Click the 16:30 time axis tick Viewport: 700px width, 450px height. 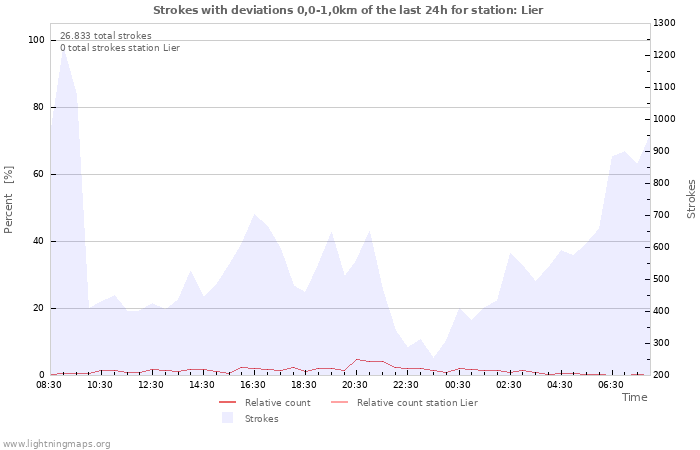(253, 384)
